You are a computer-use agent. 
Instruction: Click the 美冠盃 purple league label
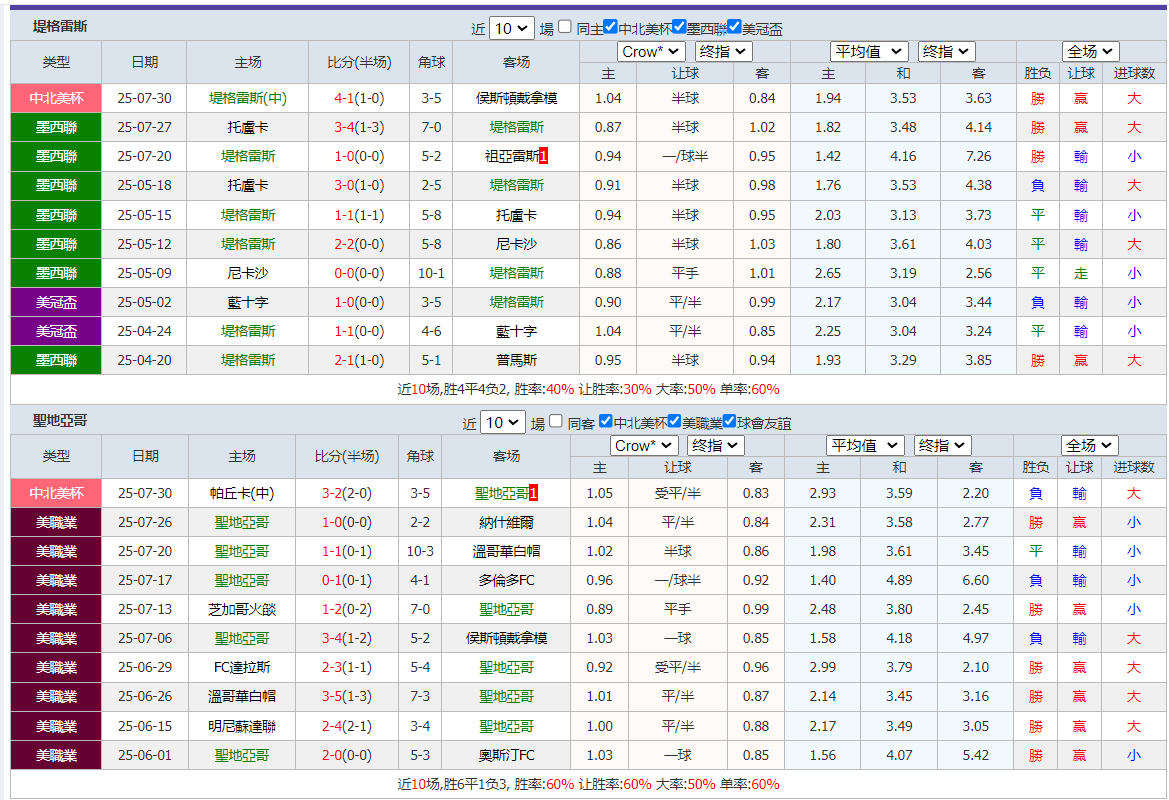55,300
